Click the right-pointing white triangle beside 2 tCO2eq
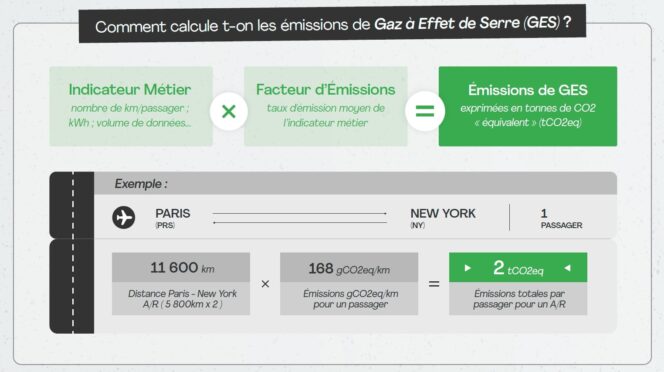The width and height of the screenshot is (664, 372). pyautogui.click(x=468, y=268)
